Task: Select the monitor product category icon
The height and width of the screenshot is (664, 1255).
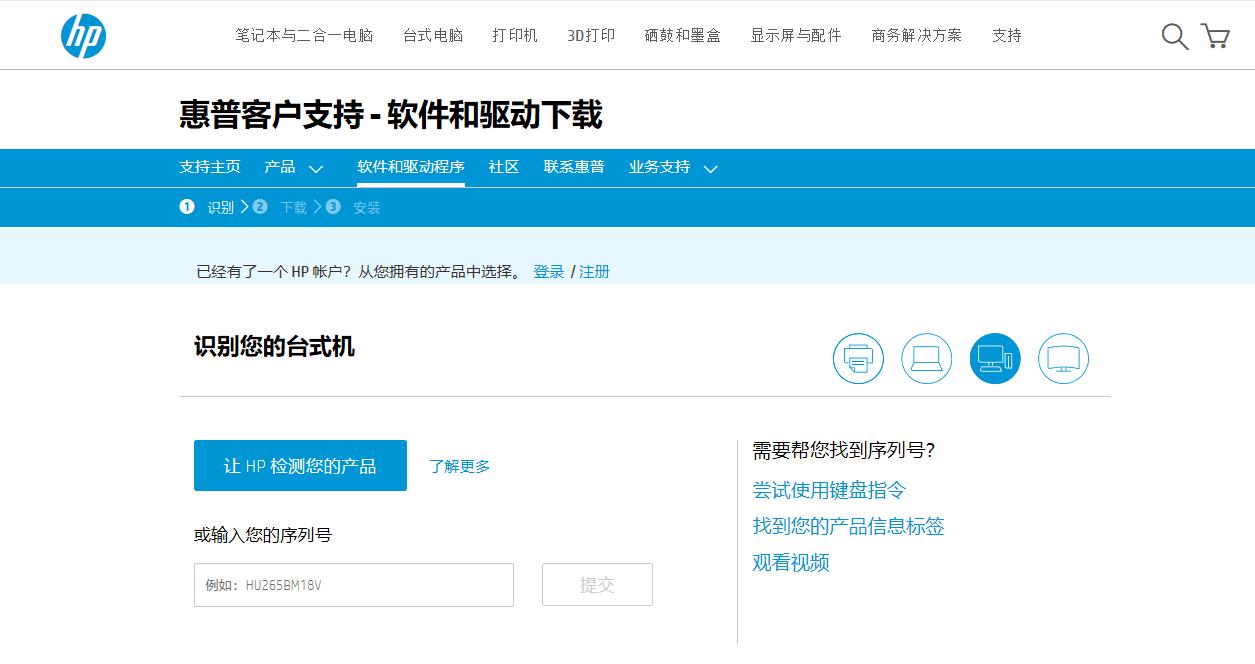Action: (x=1063, y=358)
